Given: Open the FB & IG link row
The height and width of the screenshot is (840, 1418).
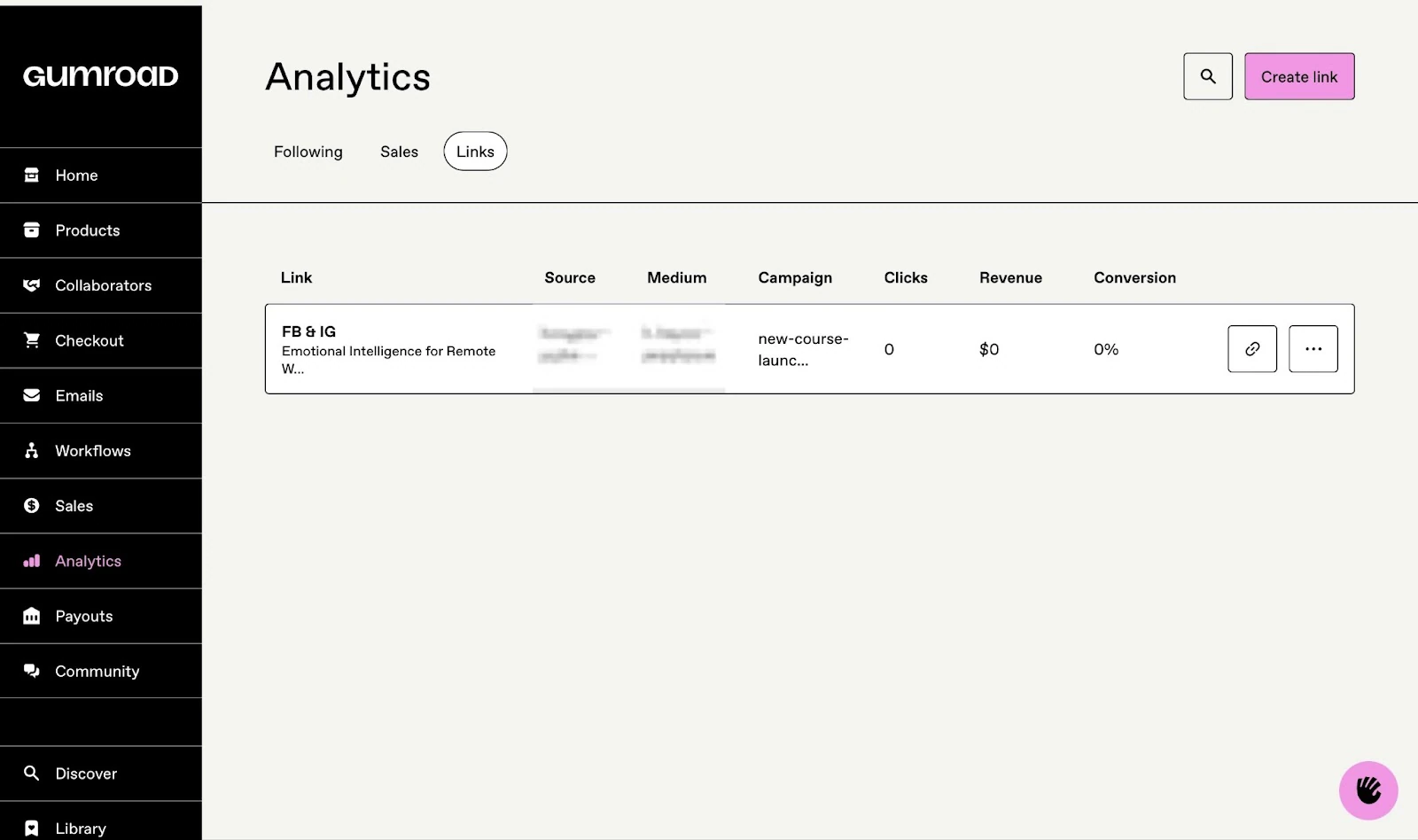Looking at the screenshot, I should 809,349.
